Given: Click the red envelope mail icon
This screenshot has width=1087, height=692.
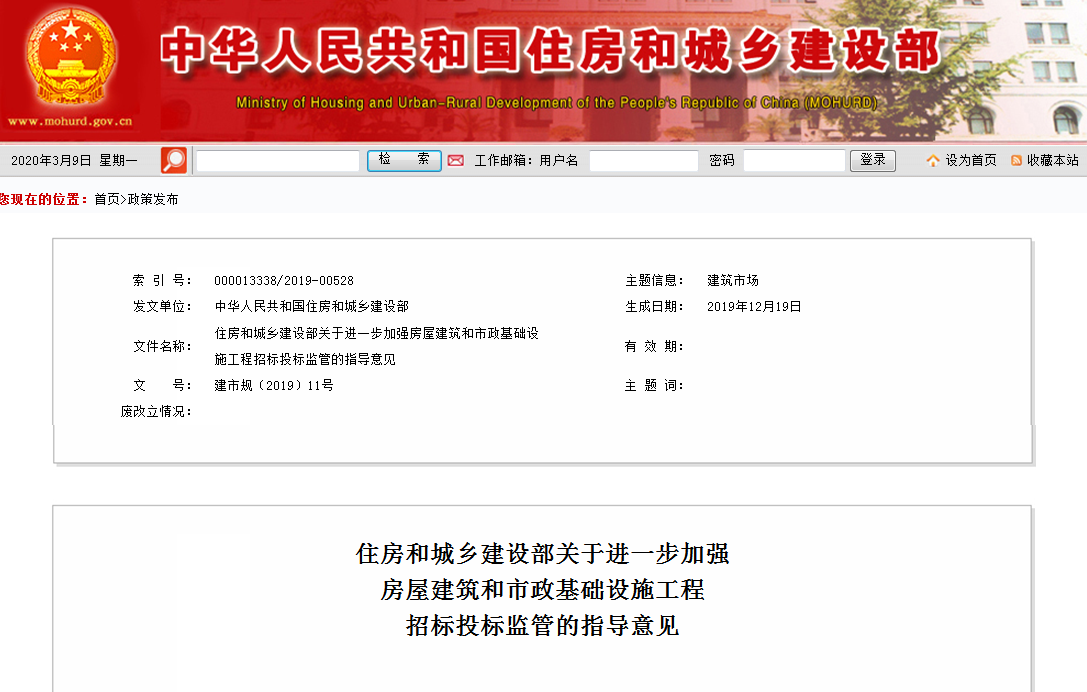Looking at the screenshot, I should 456,160.
